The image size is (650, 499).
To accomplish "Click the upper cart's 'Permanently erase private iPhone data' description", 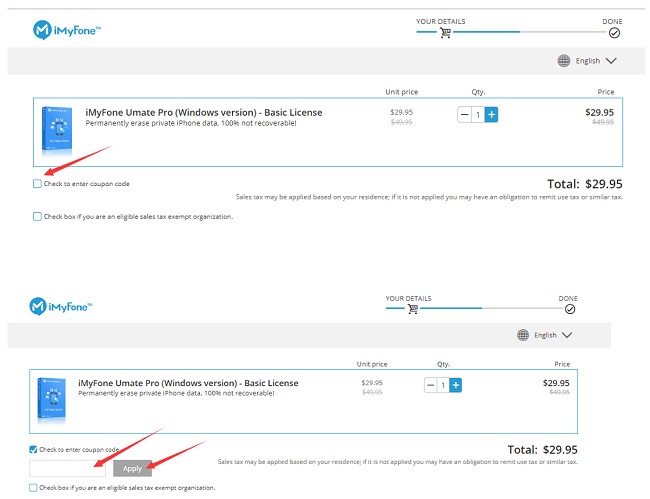I will pos(191,123).
